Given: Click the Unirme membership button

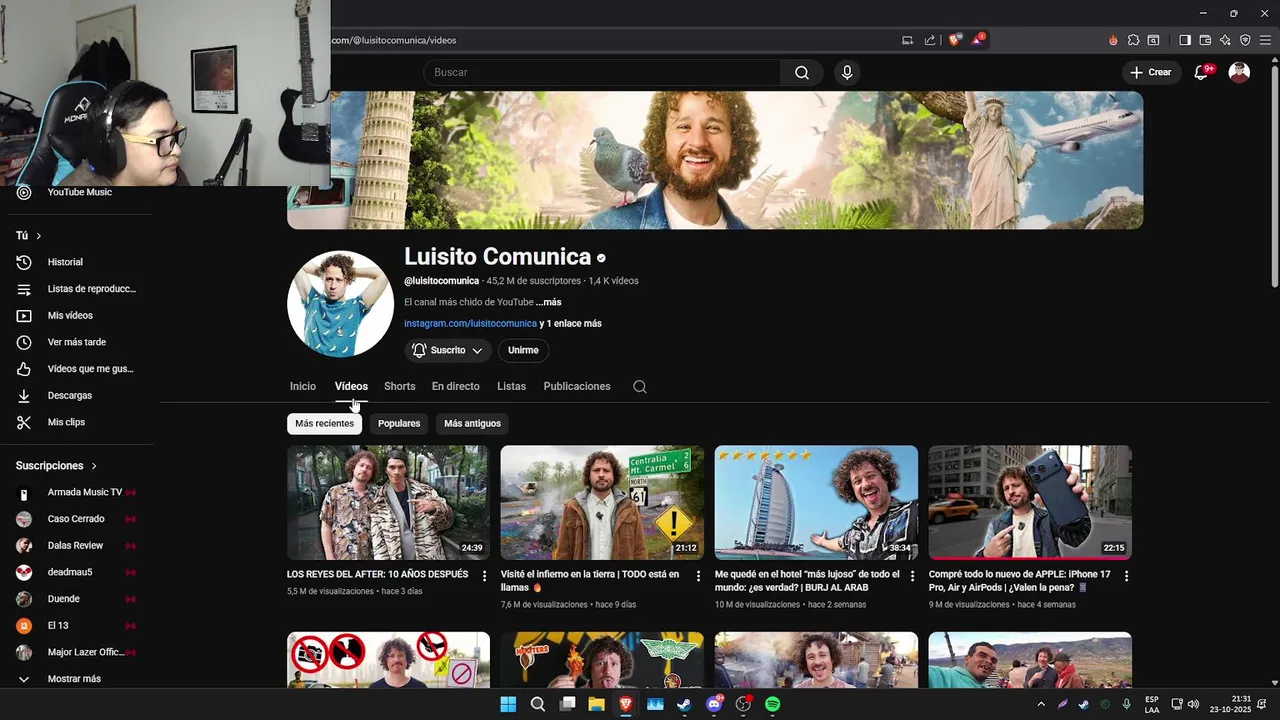Looking at the screenshot, I should [523, 350].
